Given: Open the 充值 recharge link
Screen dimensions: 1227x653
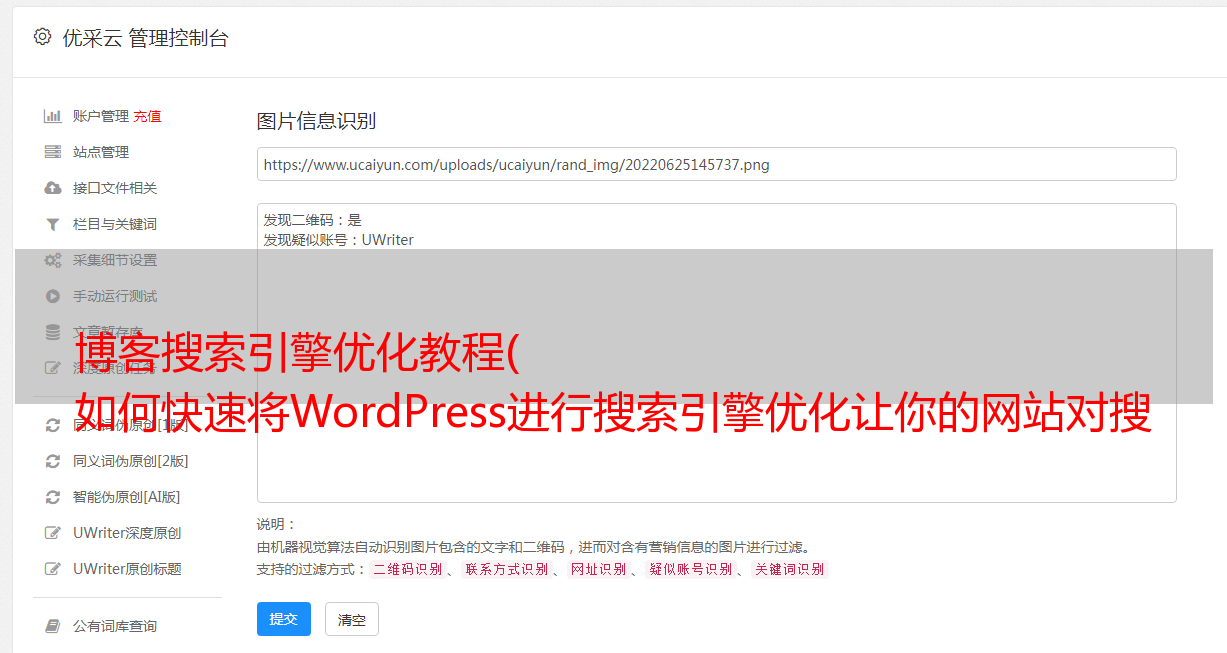Looking at the screenshot, I should click(147, 116).
